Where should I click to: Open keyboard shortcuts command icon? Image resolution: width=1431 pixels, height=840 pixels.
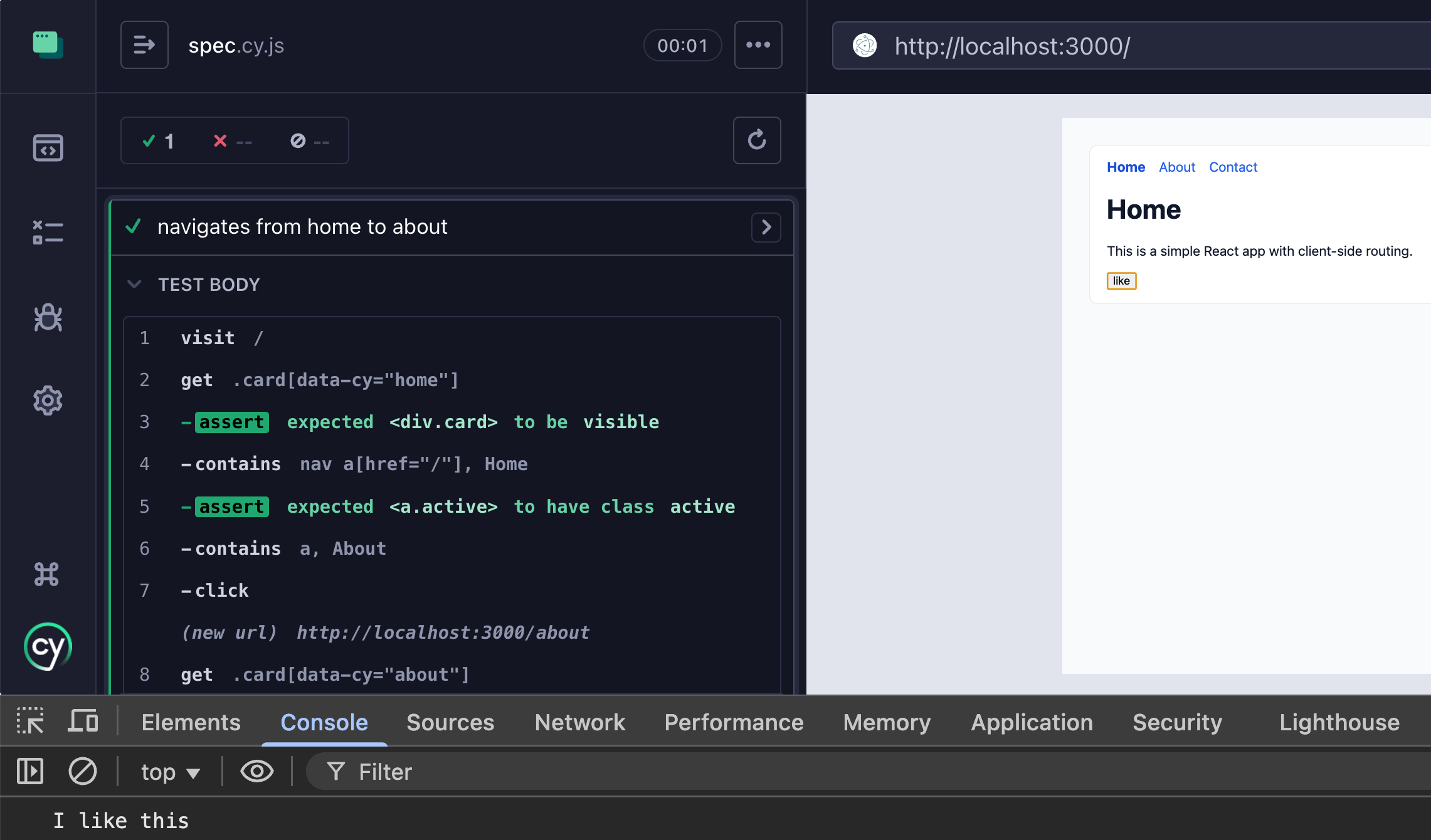click(x=46, y=574)
